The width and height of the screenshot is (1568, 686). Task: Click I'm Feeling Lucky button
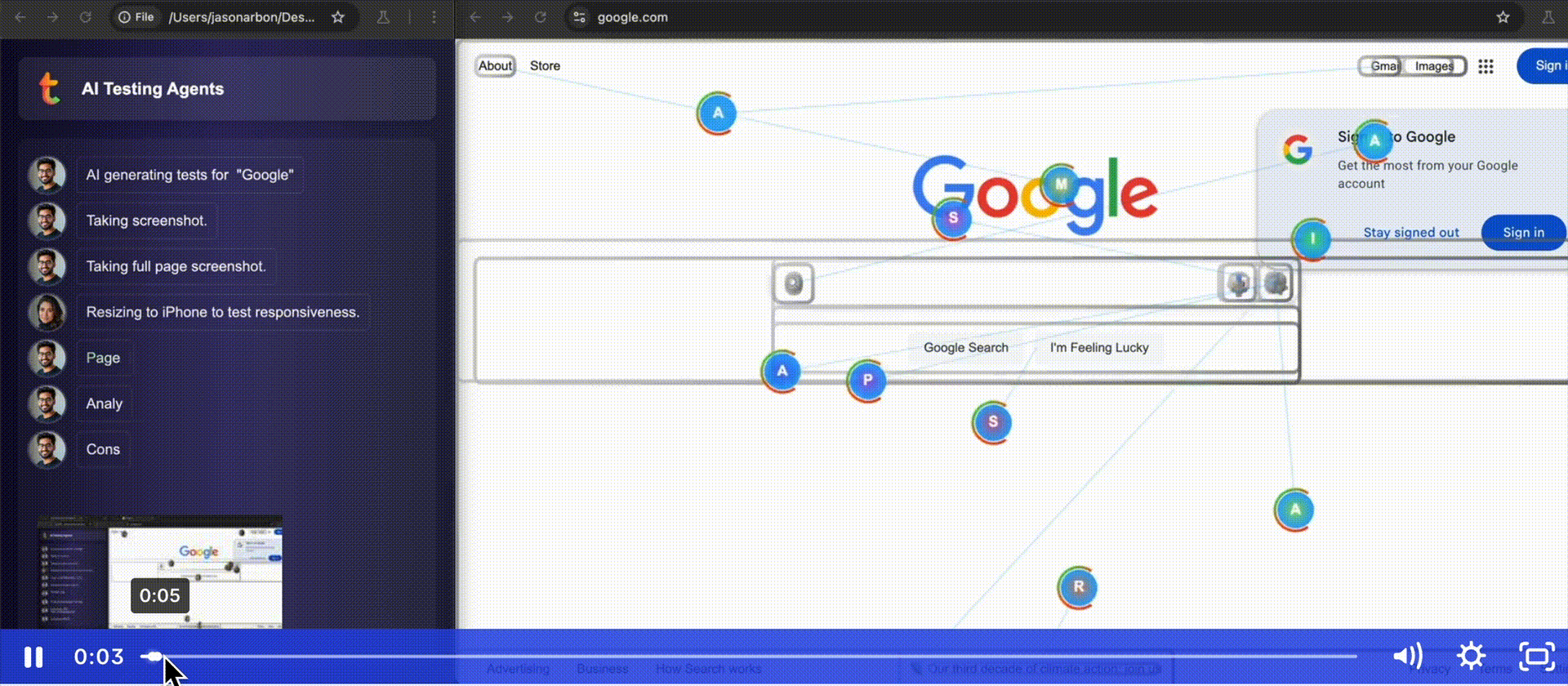[1098, 348]
